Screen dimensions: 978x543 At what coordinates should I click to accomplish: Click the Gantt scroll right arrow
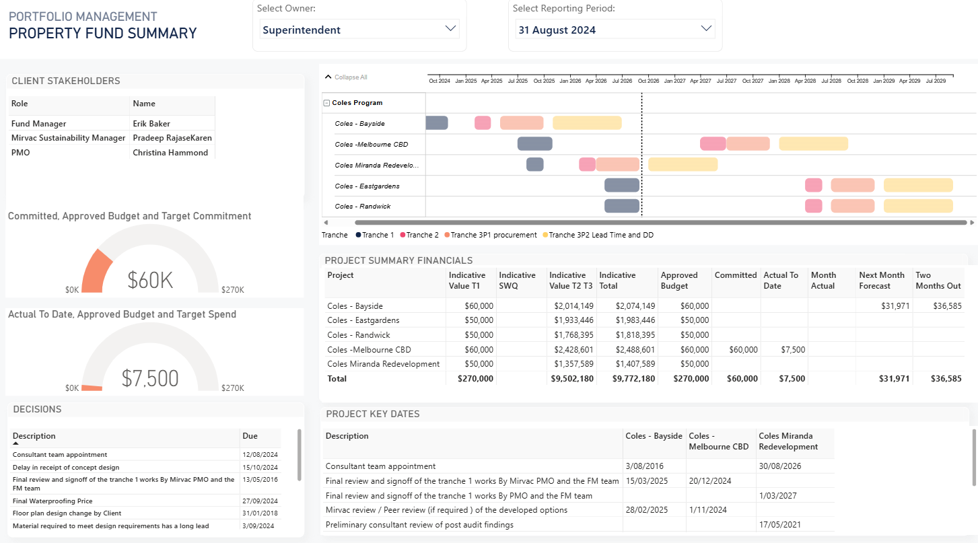click(972, 223)
